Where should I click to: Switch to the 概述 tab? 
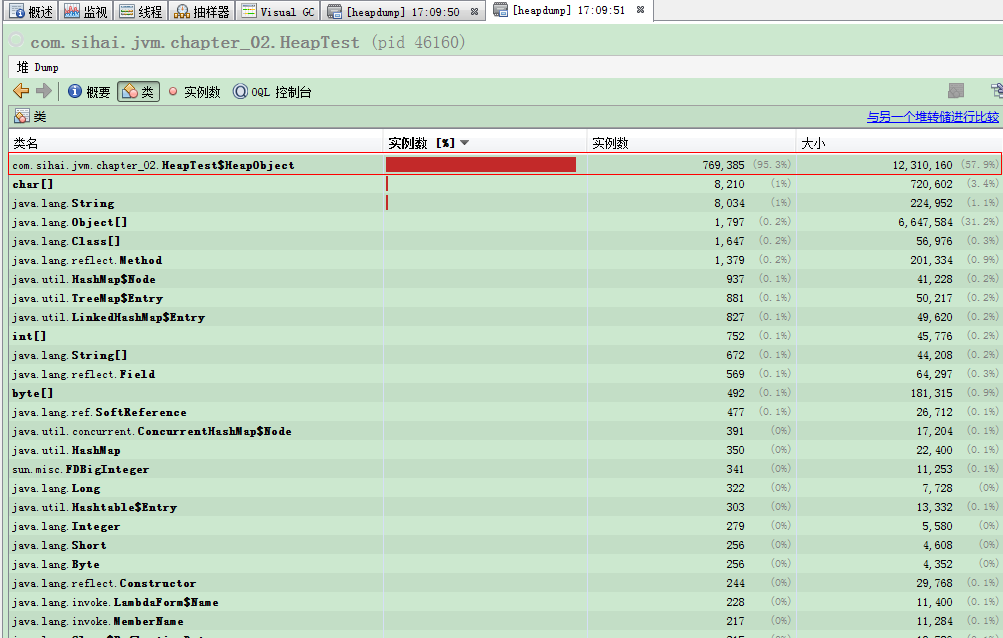31,12
